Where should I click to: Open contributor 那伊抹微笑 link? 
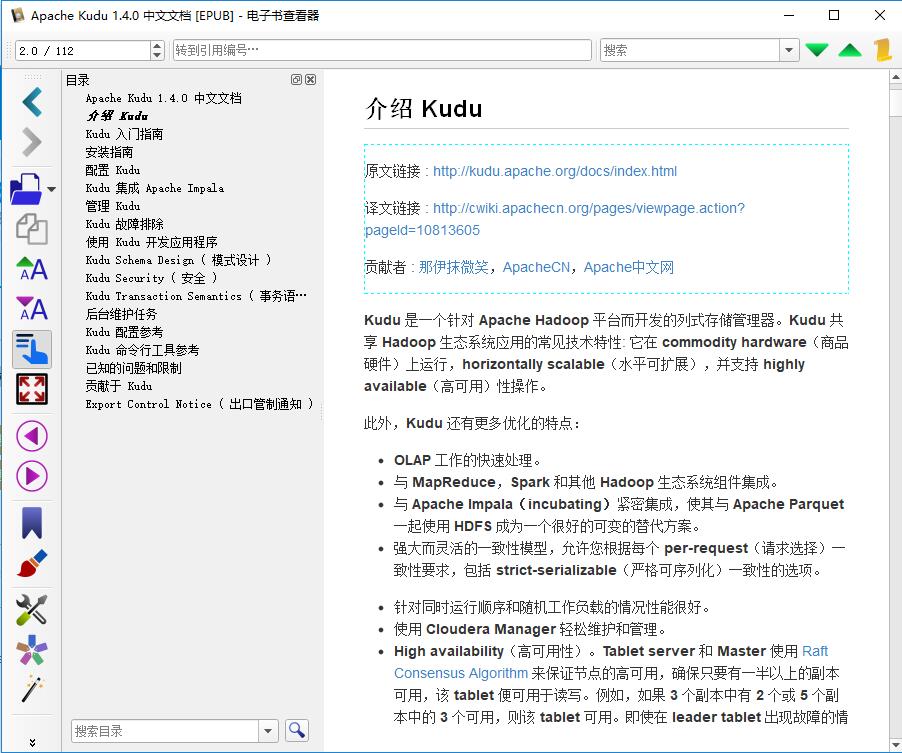click(x=453, y=267)
